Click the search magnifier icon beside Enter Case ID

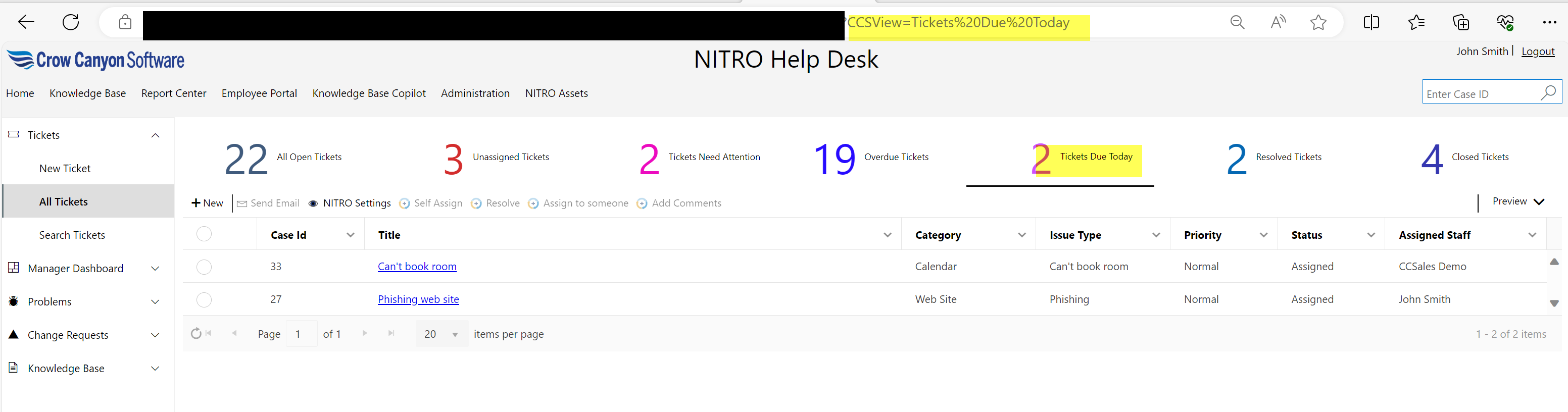(x=1548, y=92)
